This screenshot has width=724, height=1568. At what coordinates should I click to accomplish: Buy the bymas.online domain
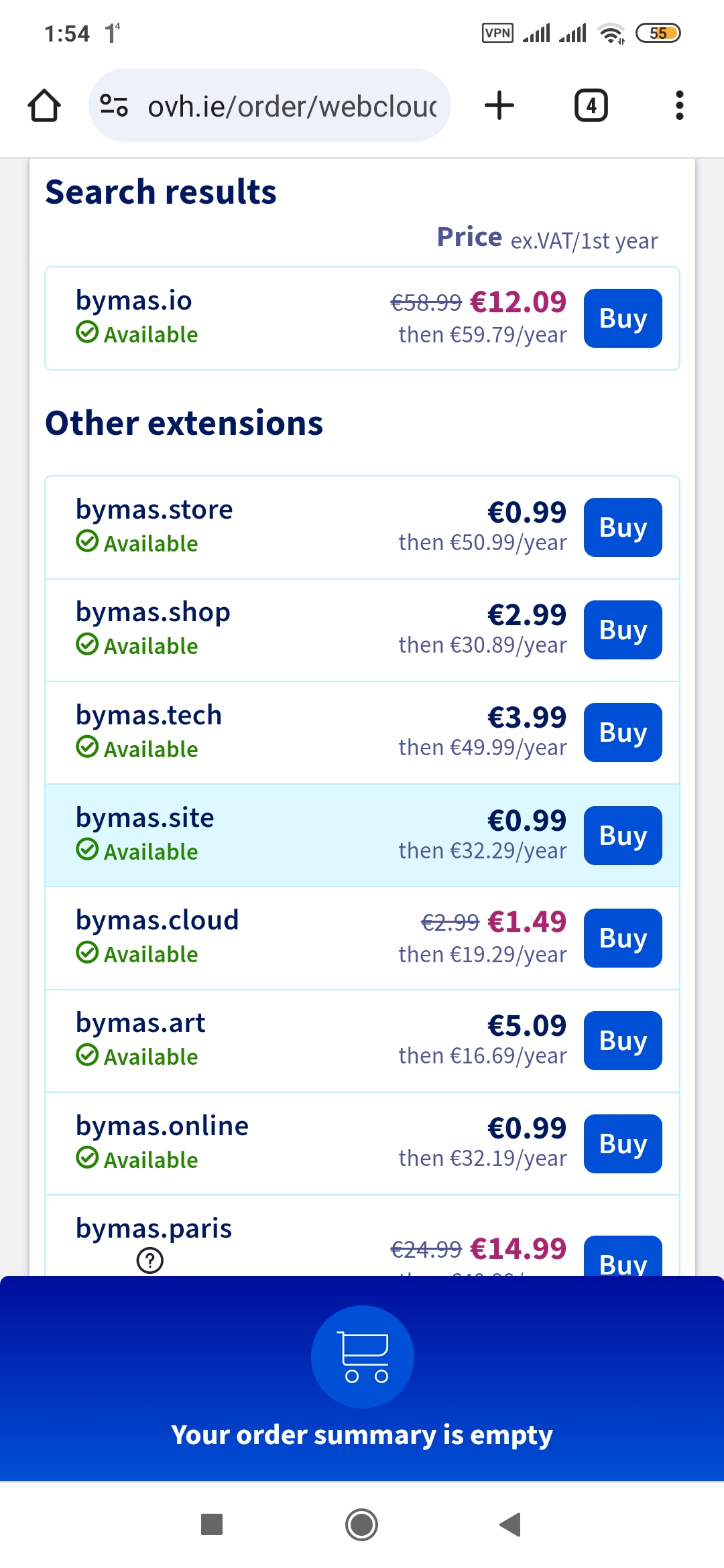pos(623,1144)
